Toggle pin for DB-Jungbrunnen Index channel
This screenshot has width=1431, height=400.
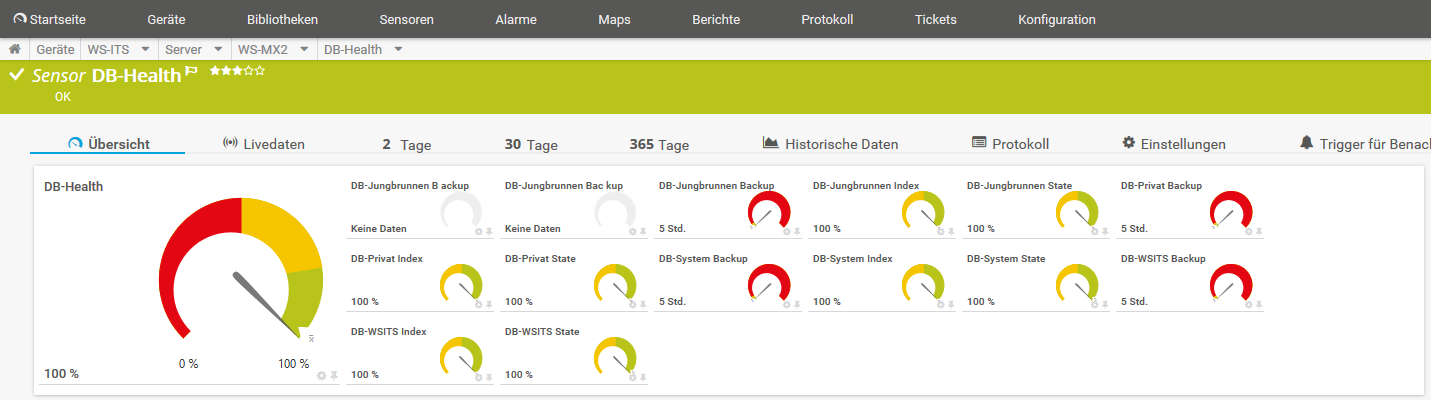[951, 231]
